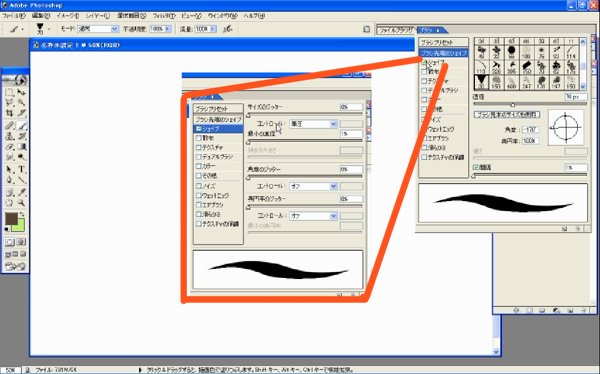Toggle テクスチャ checkbox in Brushes palette
Screen dimensions: 600x374
point(424,81)
